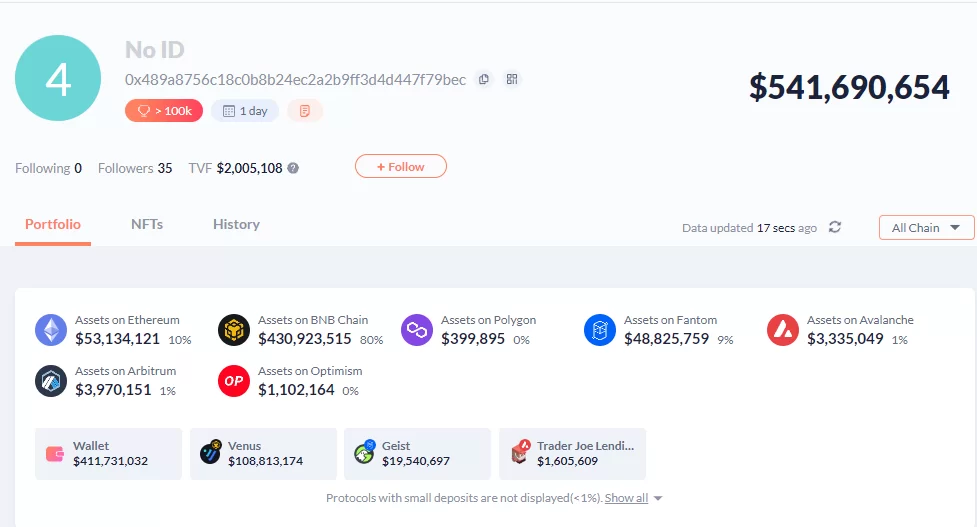Screen dimensions: 977x527
Task: Select the Fantom chain icon
Action: [x=600, y=330]
